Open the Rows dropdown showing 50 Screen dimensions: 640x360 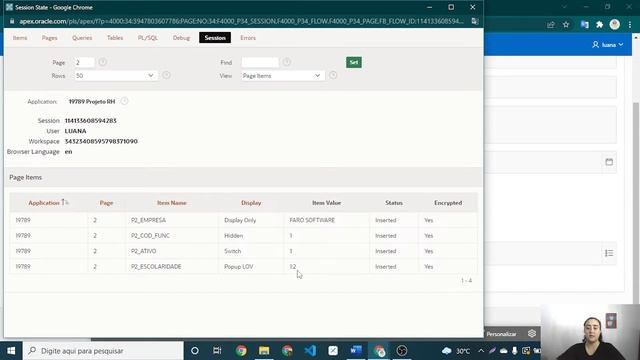point(116,76)
